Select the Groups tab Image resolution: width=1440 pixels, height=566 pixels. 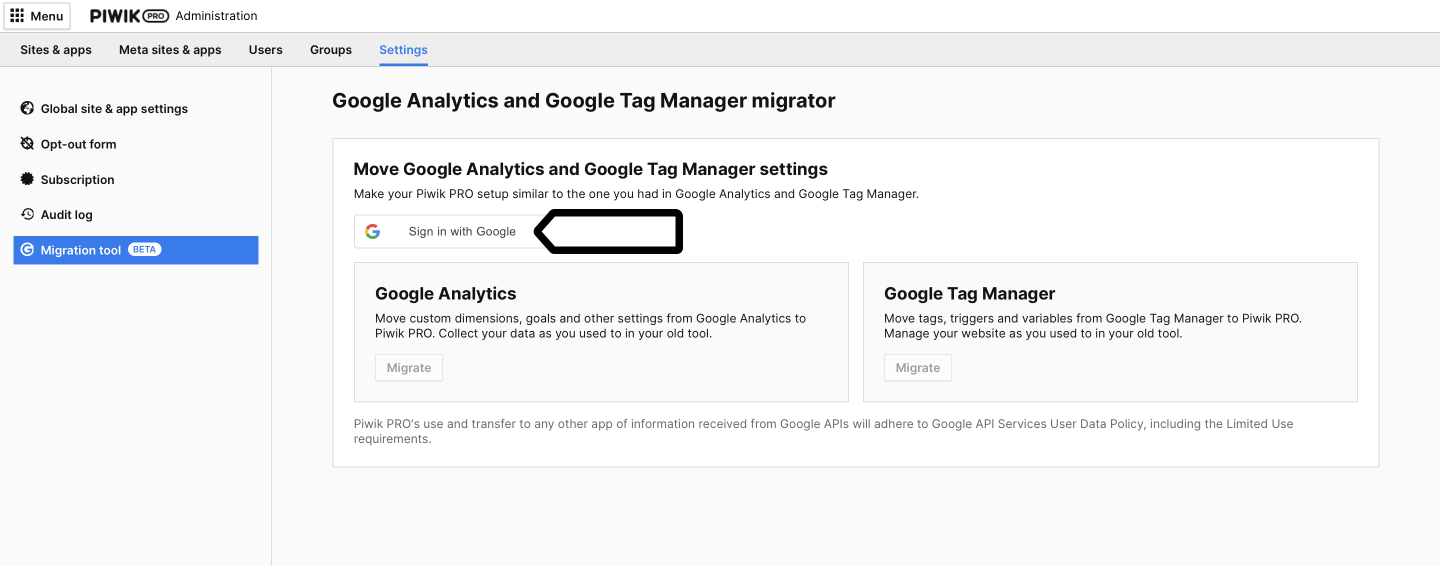tap(331, 50)
